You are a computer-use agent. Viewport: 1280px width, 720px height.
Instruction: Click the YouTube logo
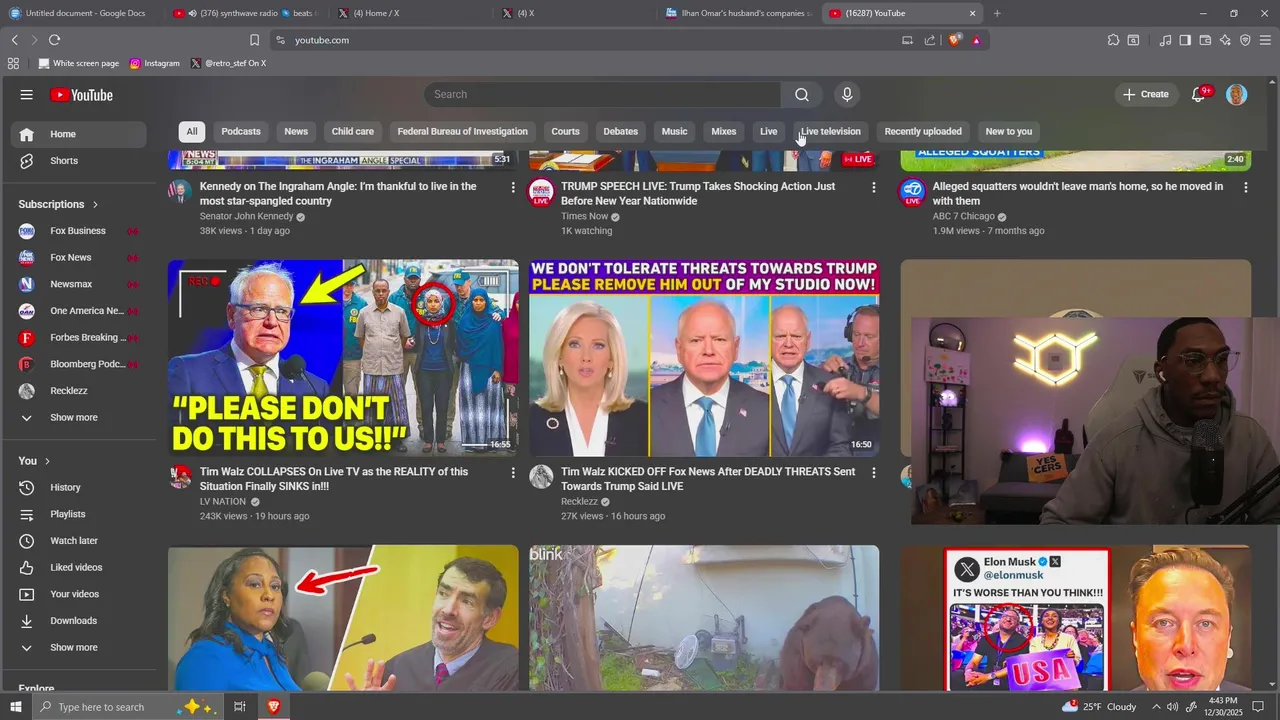click(x=81, y=95)
